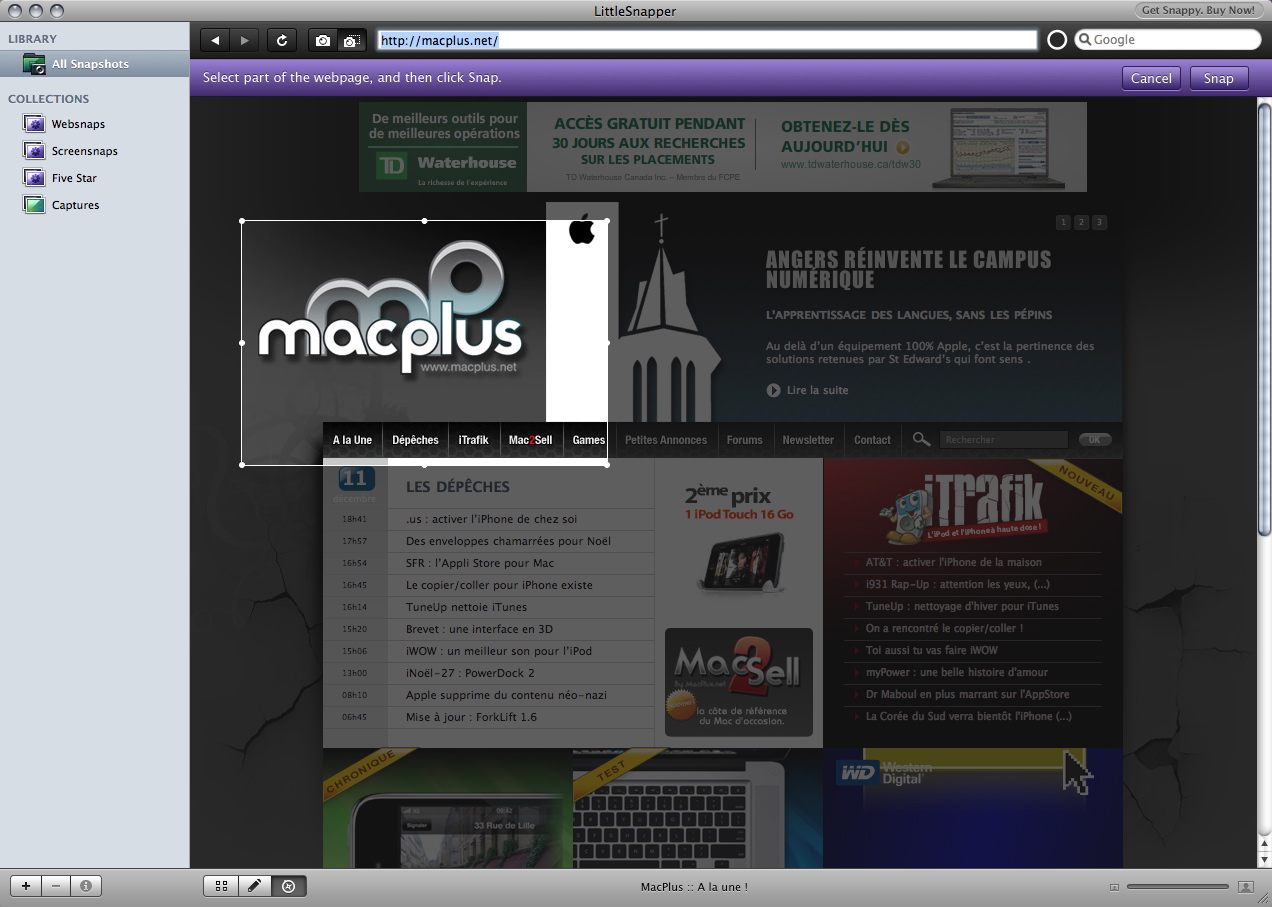
Task: Go forward with the forward arrow button
Action: [x=244, y=40]
